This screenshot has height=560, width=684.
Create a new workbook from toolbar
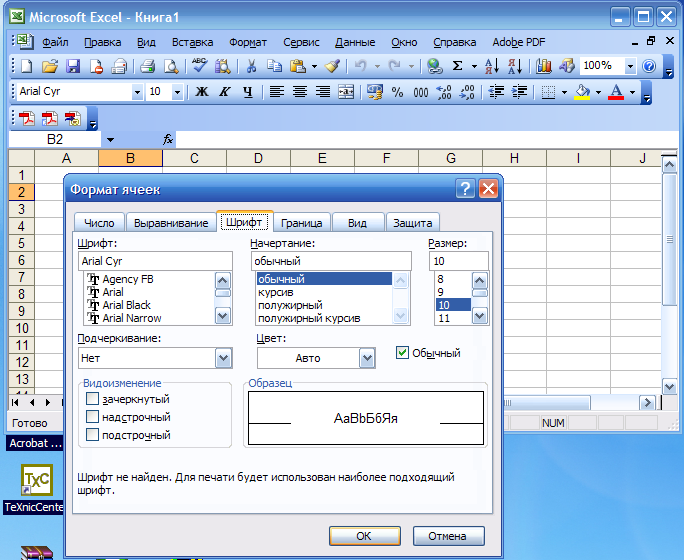pyautogui.click(x=27, y=66)
